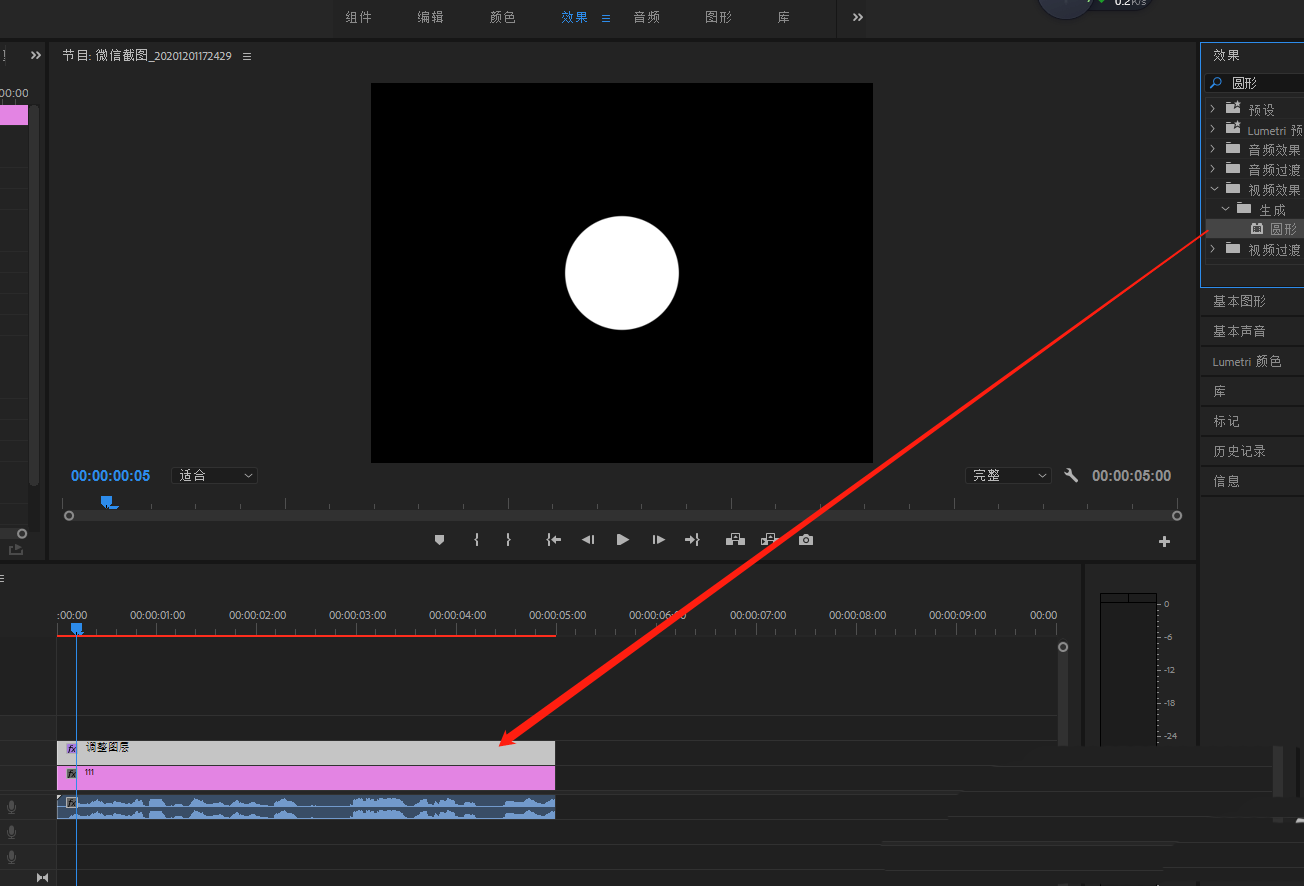Click the Lift icon in transport bar

pos(735,540)
